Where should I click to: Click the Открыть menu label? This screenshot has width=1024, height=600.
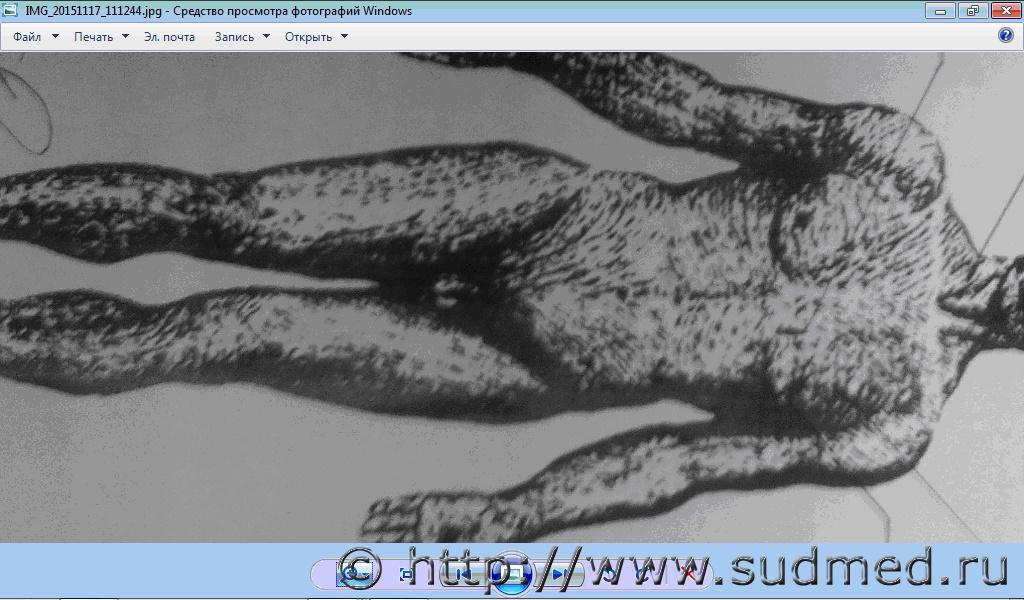308,37
